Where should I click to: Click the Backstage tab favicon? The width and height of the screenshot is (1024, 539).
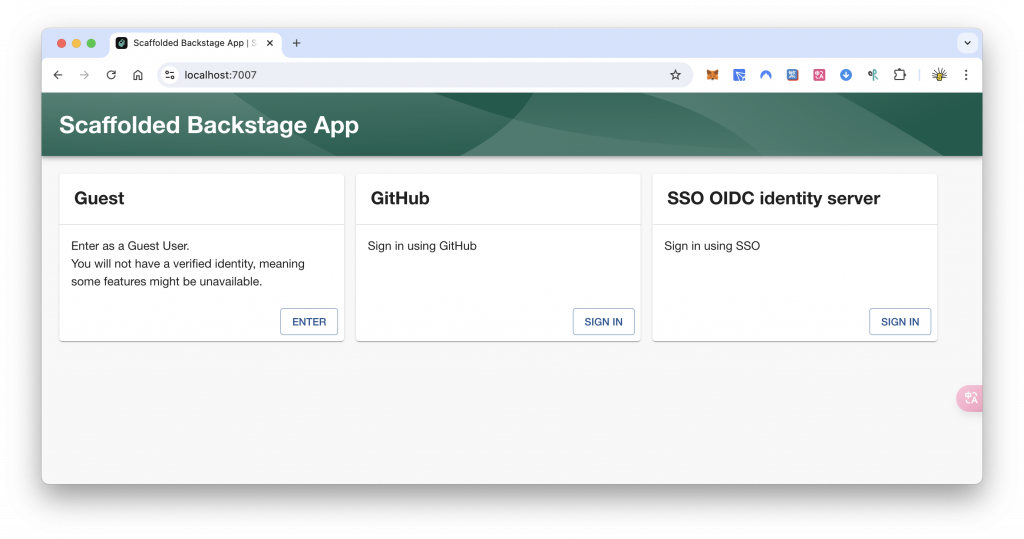point(121,43)
